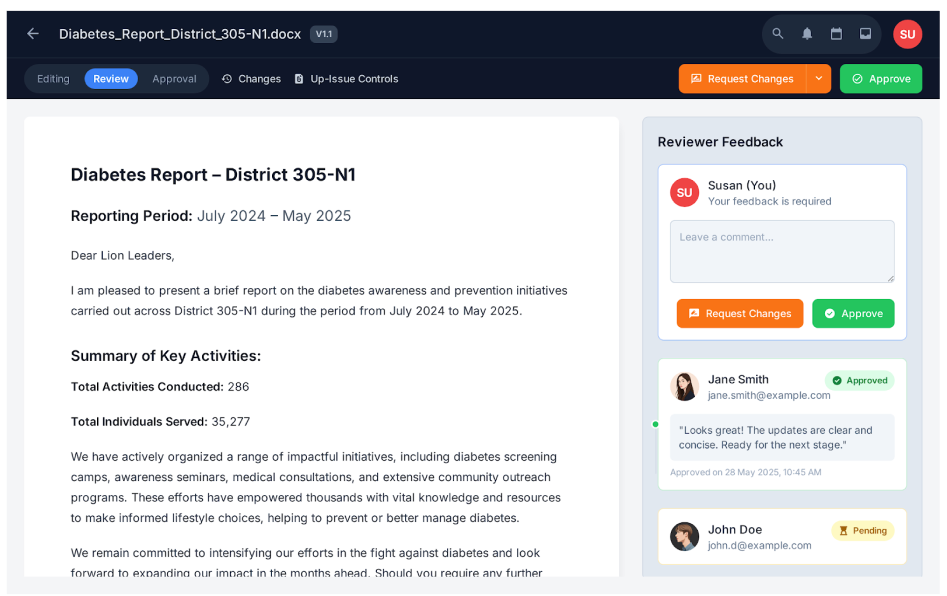The height and width of the screenshot is (596, 947).
Task: Click Jane Smith's Approved status badge
Action: click(x=859, y=380)
